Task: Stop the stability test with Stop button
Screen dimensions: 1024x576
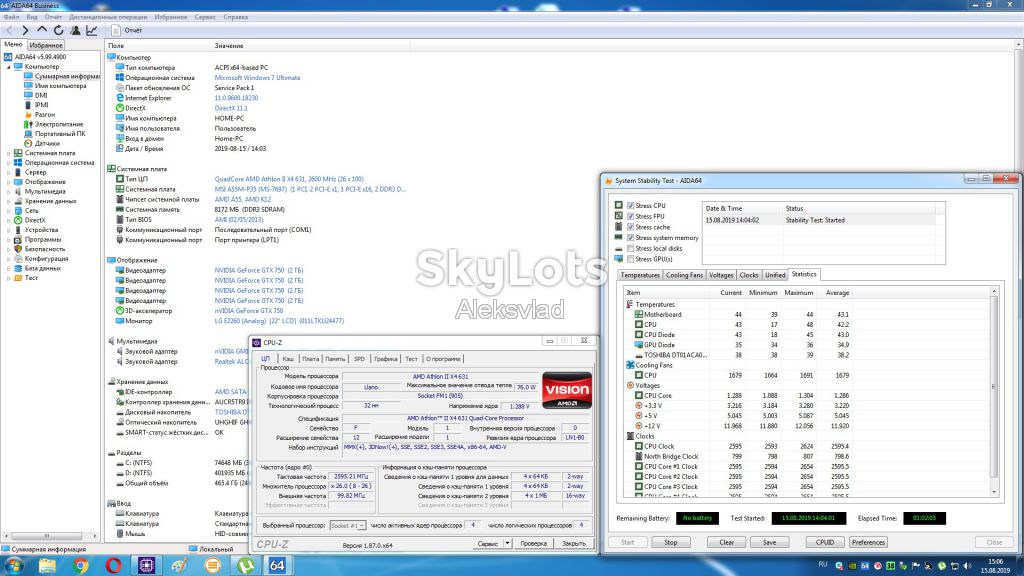Action: pos(671,542)
